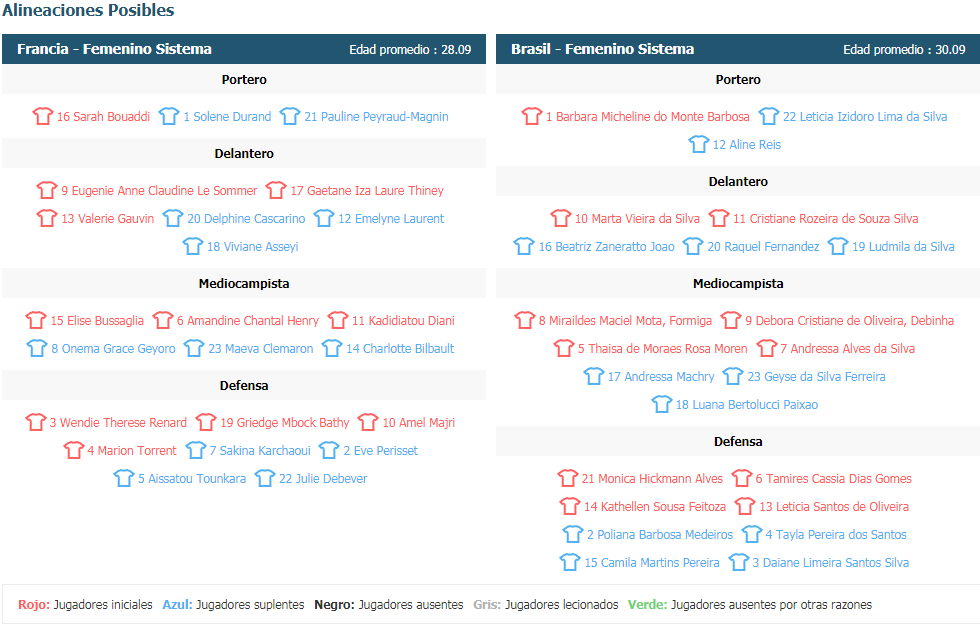Select player 23 Geyse da Silva Ferreira
The height and width of the screenshot is (625, 980).
[x=816, y=377]
